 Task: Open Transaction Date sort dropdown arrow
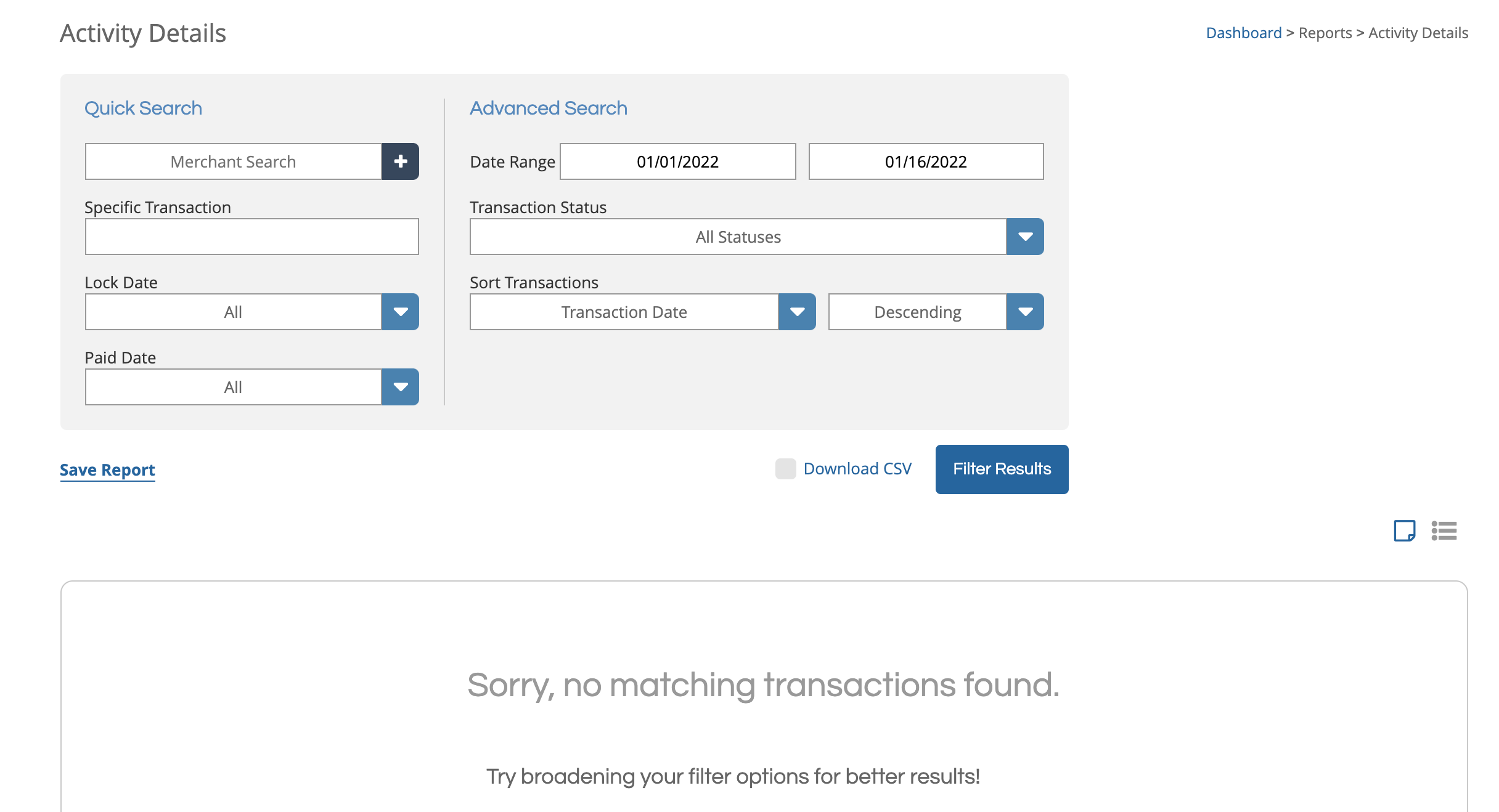[x=797, y=312]
